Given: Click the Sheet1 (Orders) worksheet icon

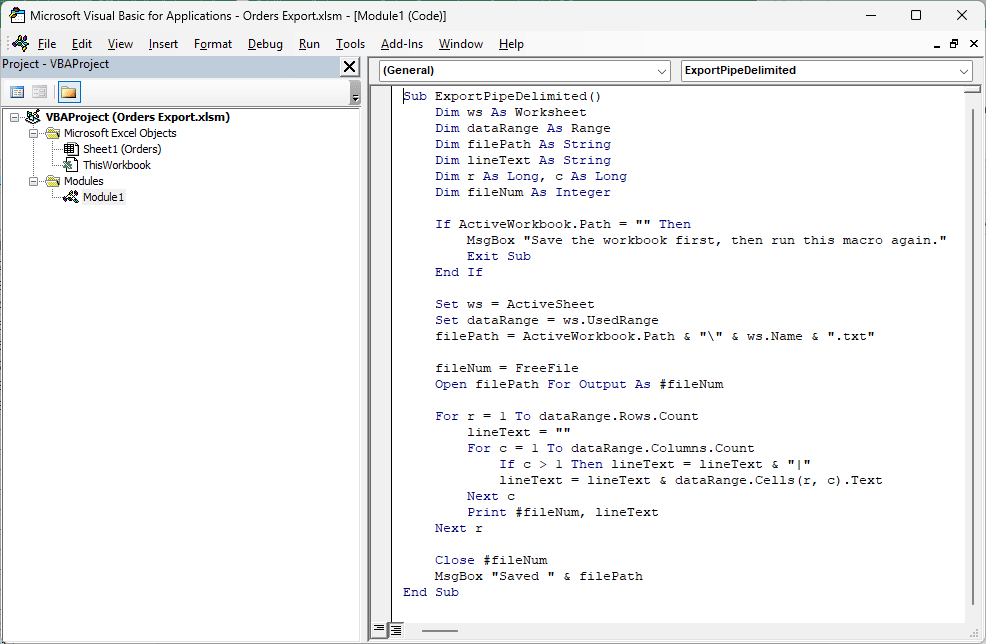Looking at the screenshot, I should click(x=71, y=149).
